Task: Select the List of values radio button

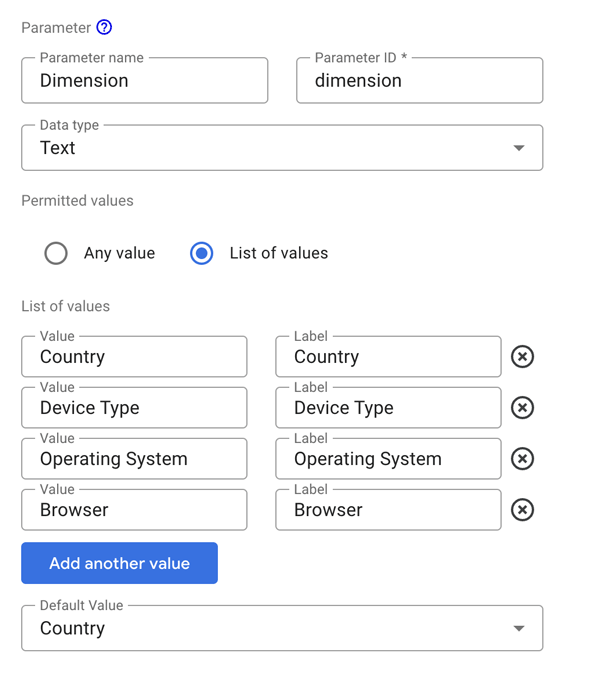Action: [202, 253]
